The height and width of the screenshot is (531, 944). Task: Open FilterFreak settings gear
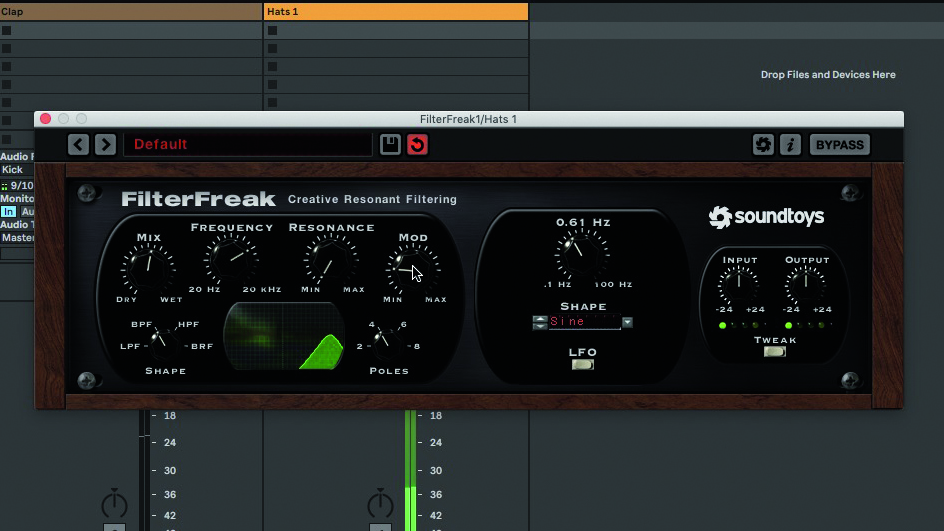[763, 144]
